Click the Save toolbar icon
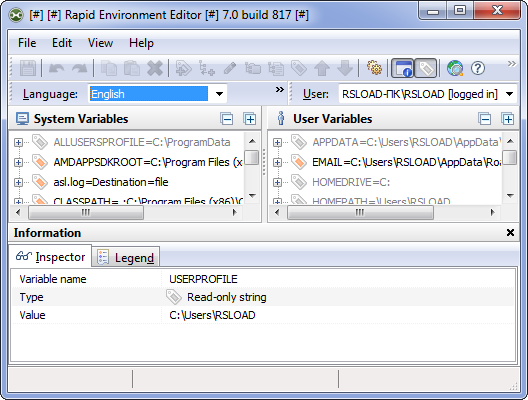The image size is (528, 400). coord(28,68)
